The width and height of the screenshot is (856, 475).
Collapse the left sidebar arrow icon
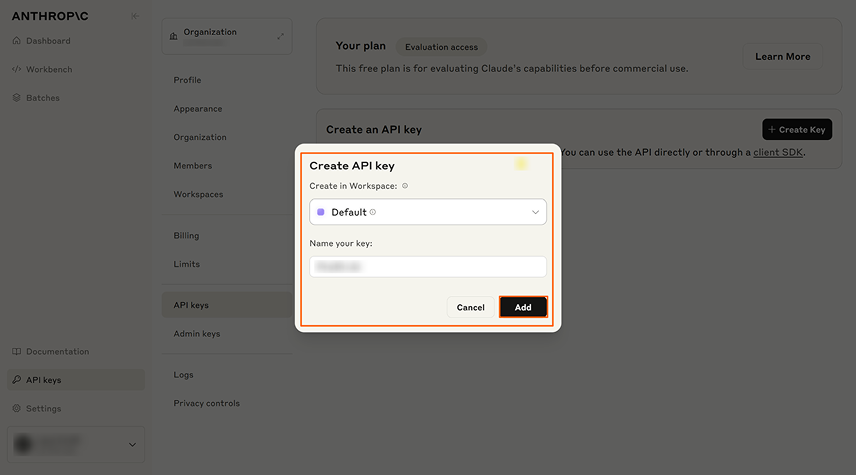[134, 16]
